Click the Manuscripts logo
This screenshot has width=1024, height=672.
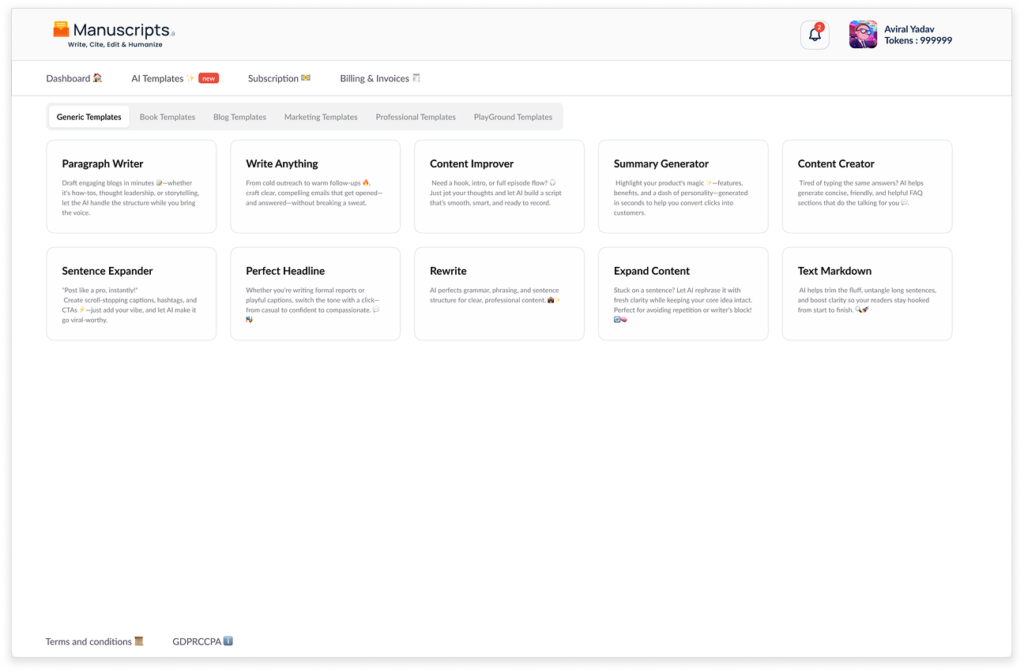[x=114, y=35]
